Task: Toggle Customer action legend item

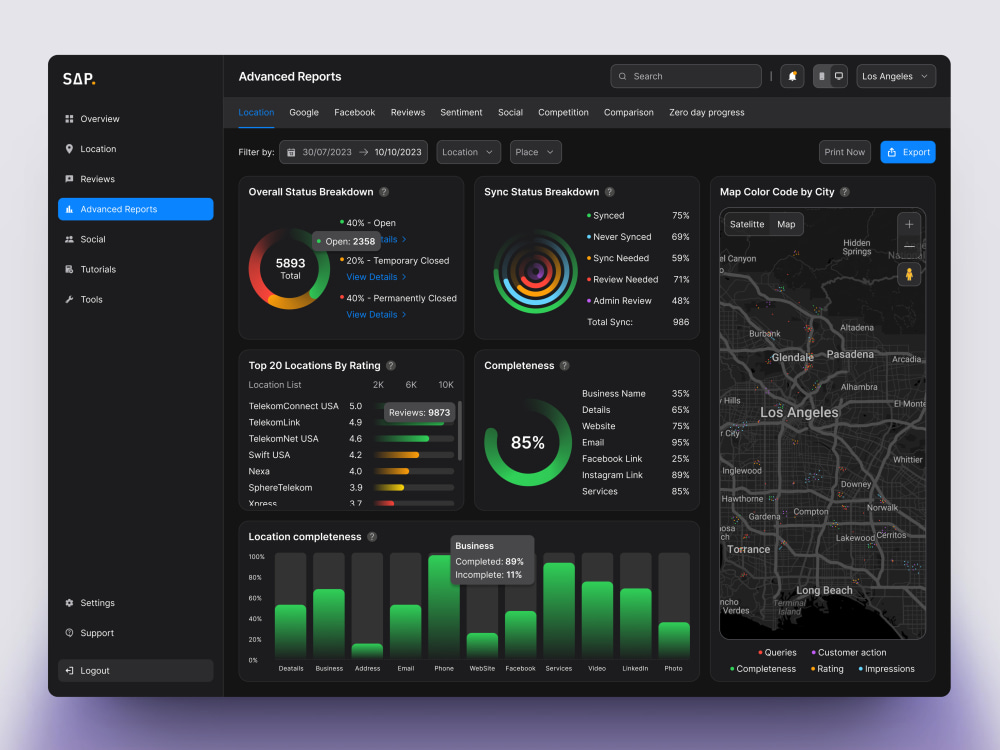Action: pos(848,652)
